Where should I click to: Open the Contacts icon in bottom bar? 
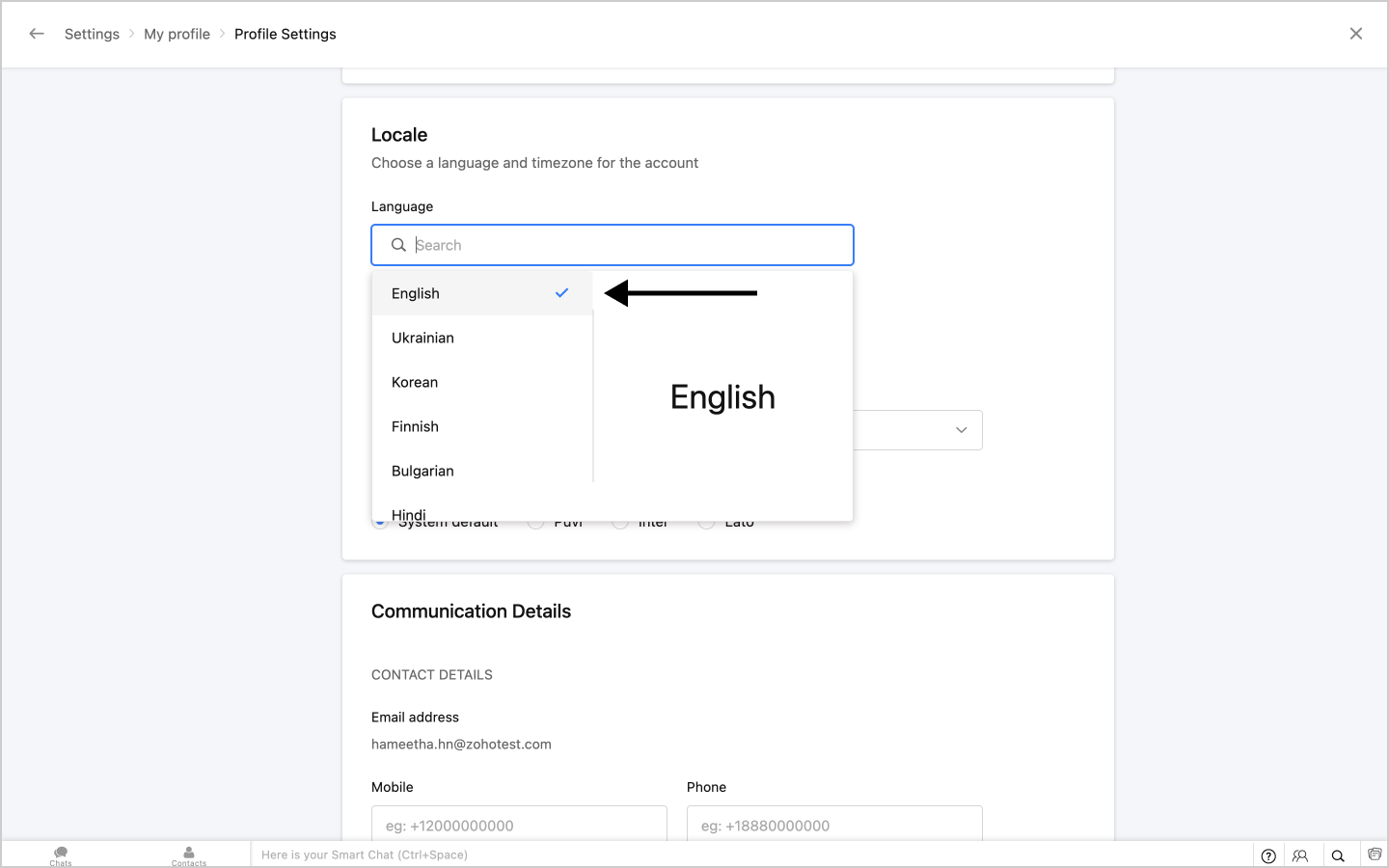tap(189, 854)
